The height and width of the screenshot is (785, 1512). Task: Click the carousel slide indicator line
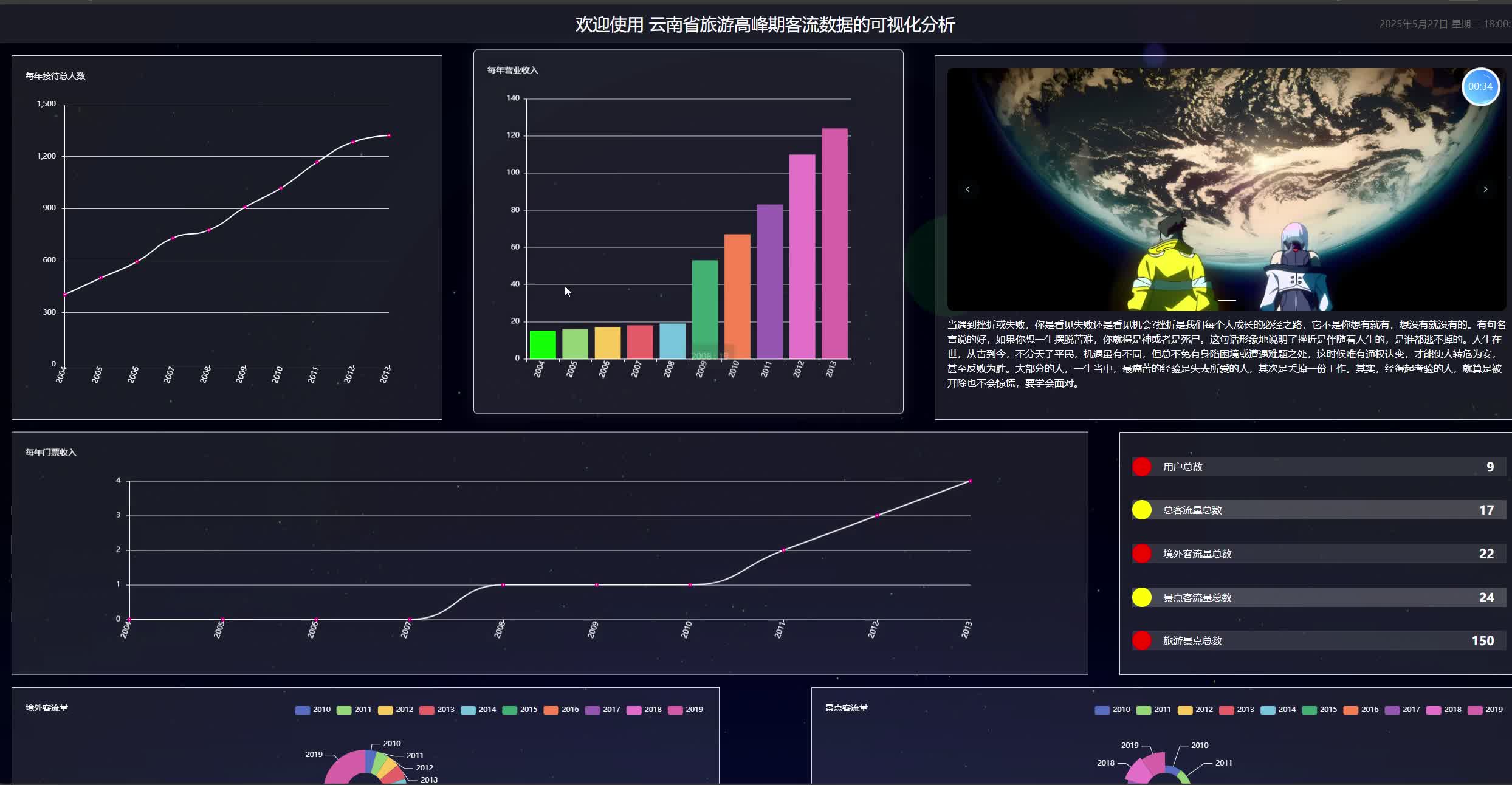point(1226,300)
